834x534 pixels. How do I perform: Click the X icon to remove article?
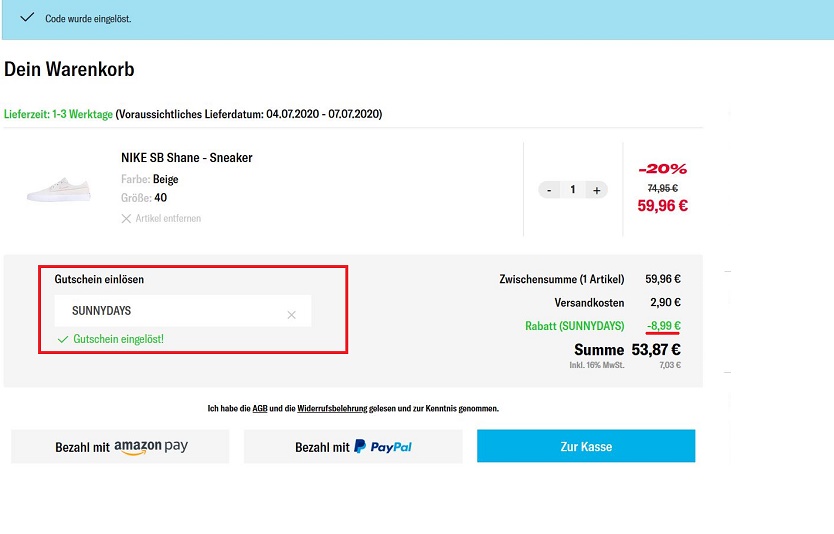click(x=126, y=219)
